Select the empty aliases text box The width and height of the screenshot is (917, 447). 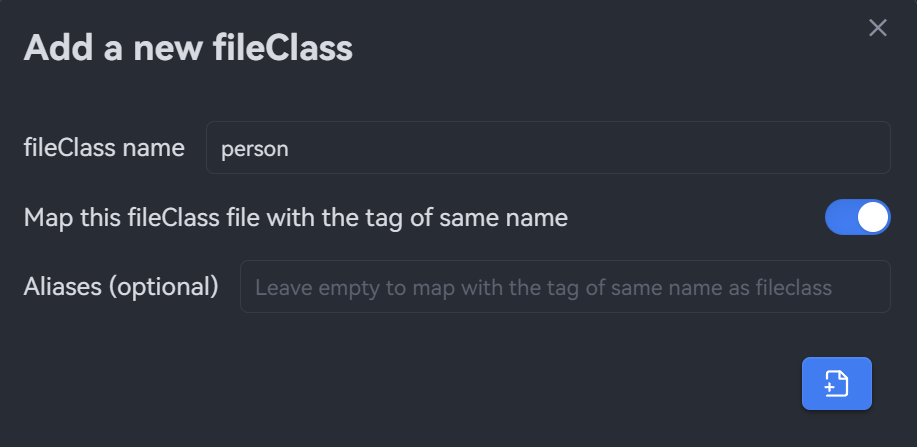coord(564,287)
